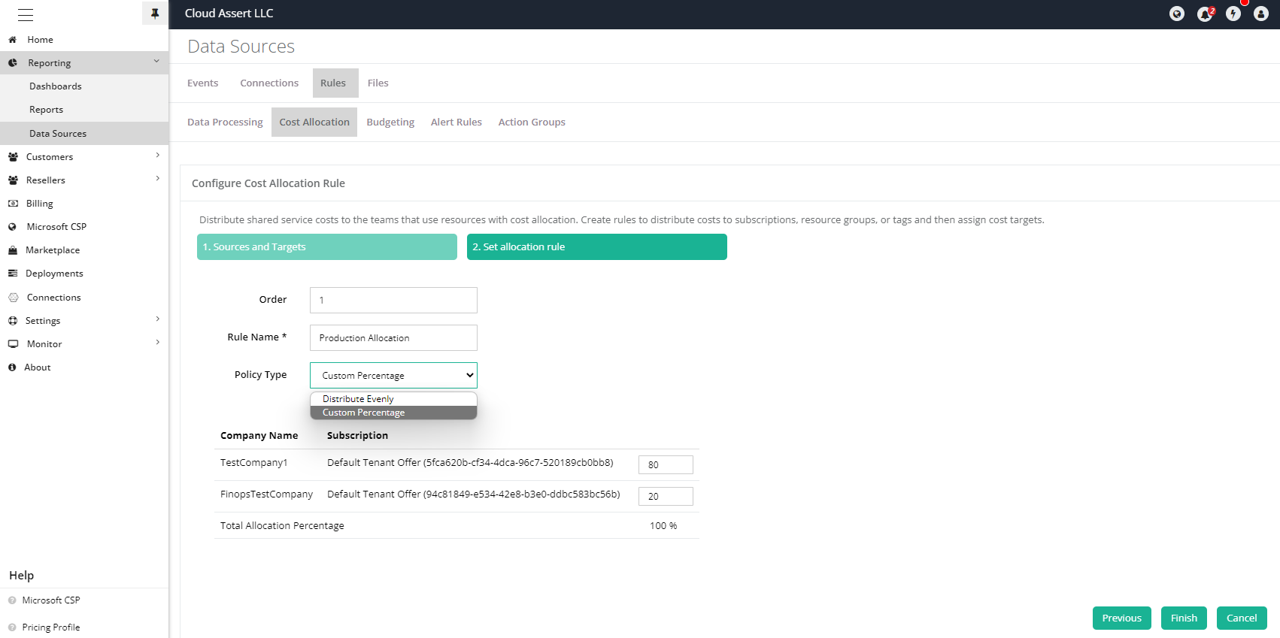Click the Previous button
This screenshot has height=638, width=1280.
pos(1122,618)
